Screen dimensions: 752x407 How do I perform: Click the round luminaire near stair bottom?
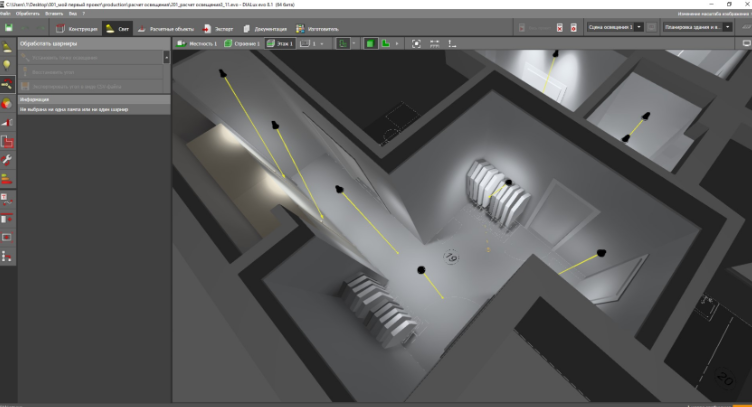pyautogui.click(x=421, y=270)
